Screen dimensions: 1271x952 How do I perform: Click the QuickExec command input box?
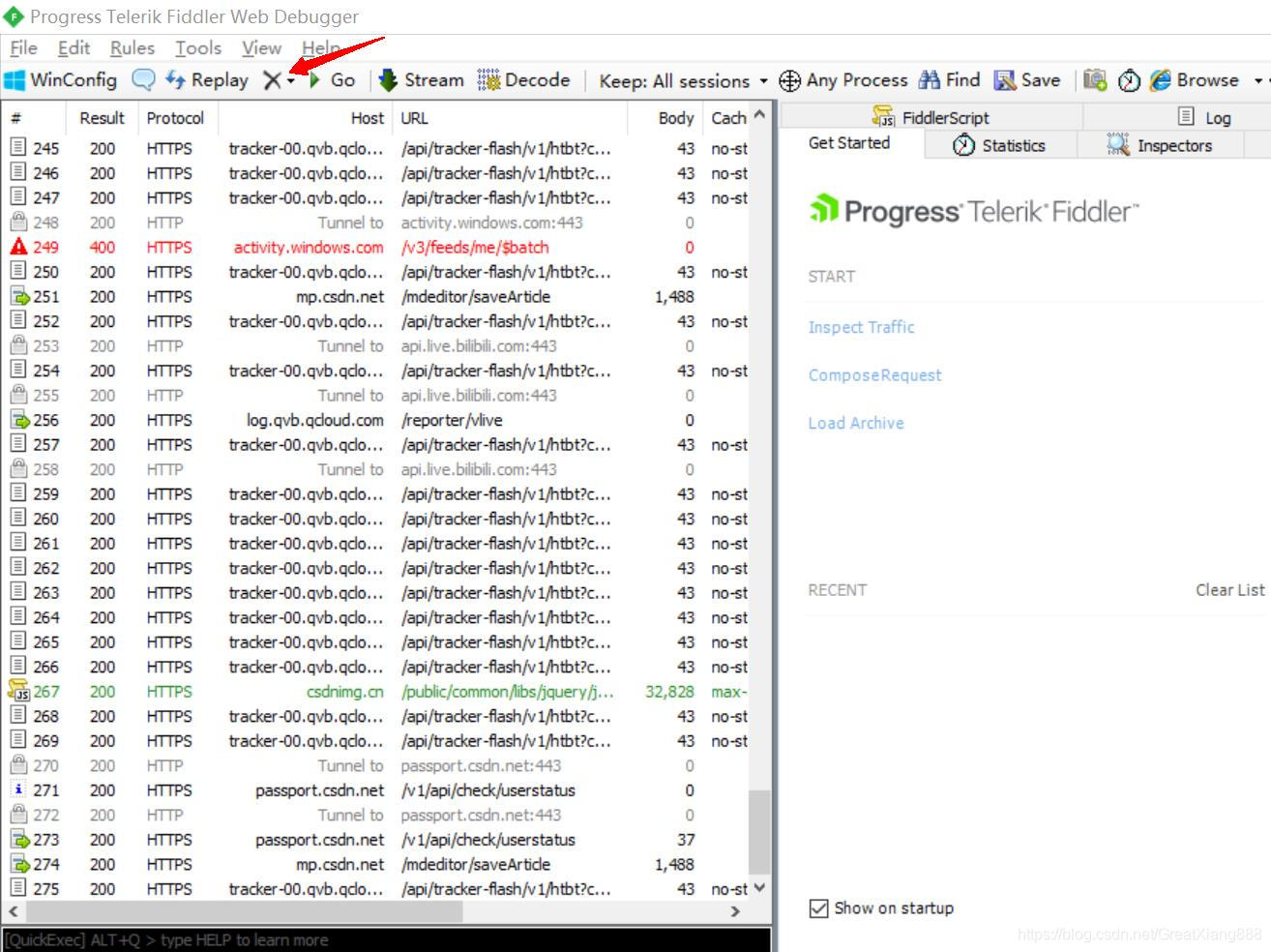pyautogui.click(x=387, y=939)
